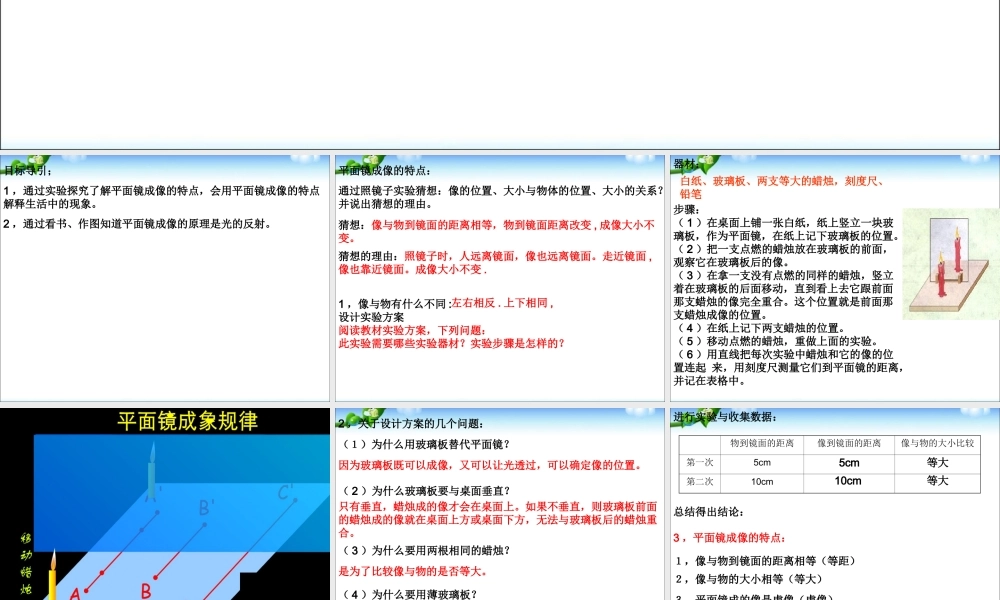Image resolution: width=1000 pixels, height=600 pixels.
Task: Click the leaf decoration on 进行实验与收集数据 slide
Action: (706, 416)
